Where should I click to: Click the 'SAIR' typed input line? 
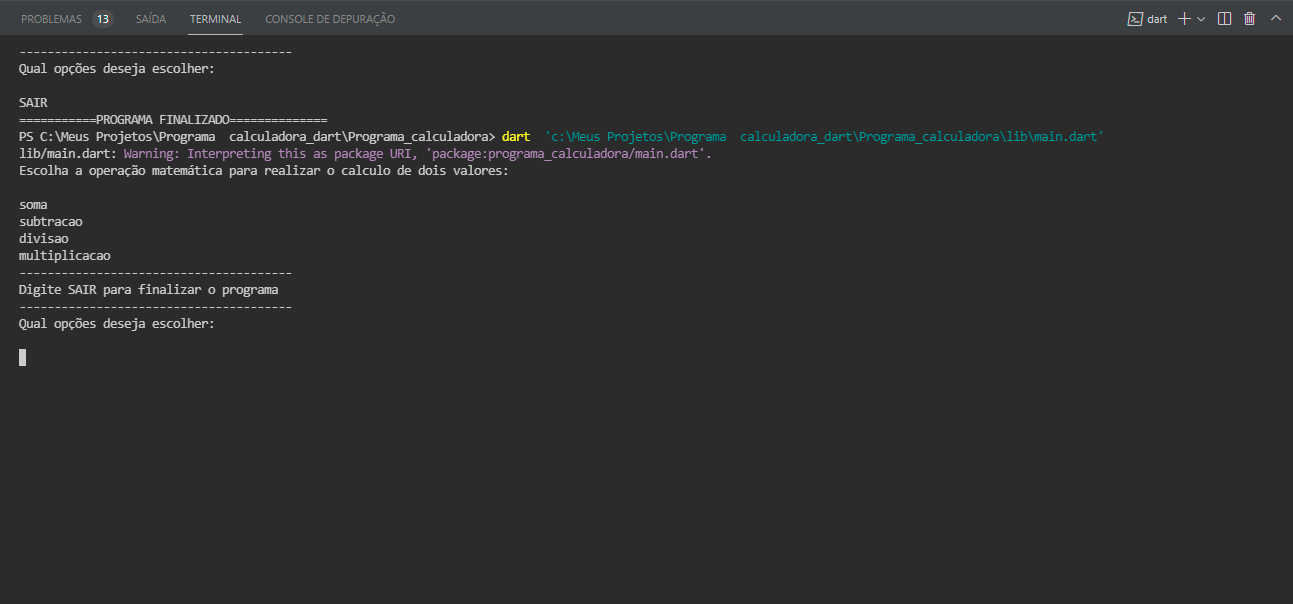pyautogui.click(x=33, y=102)
